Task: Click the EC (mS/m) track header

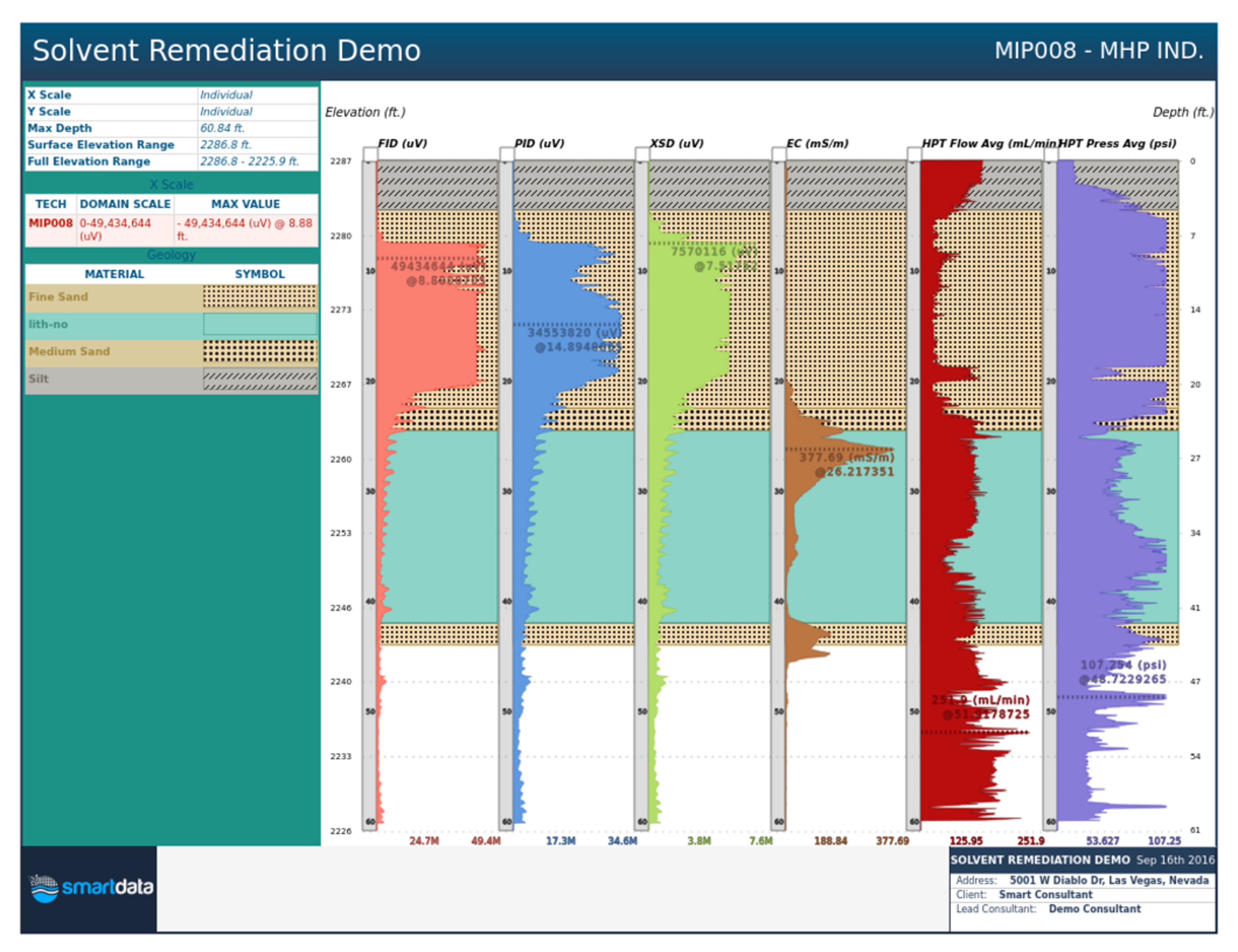Action: tap(817, 143)
